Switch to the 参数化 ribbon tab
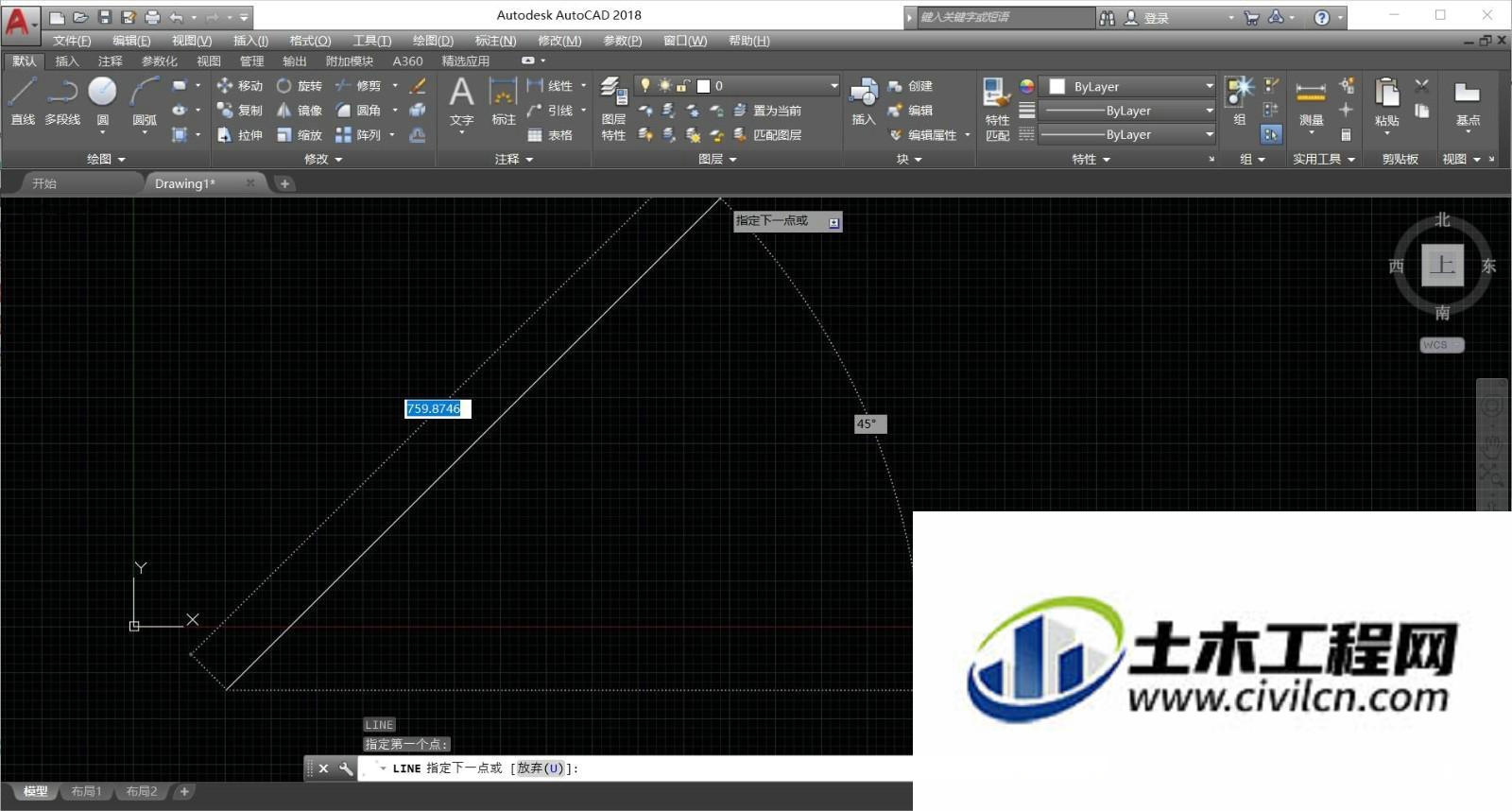Viewport: 1512px width, 811px height. tap(159, 60)
